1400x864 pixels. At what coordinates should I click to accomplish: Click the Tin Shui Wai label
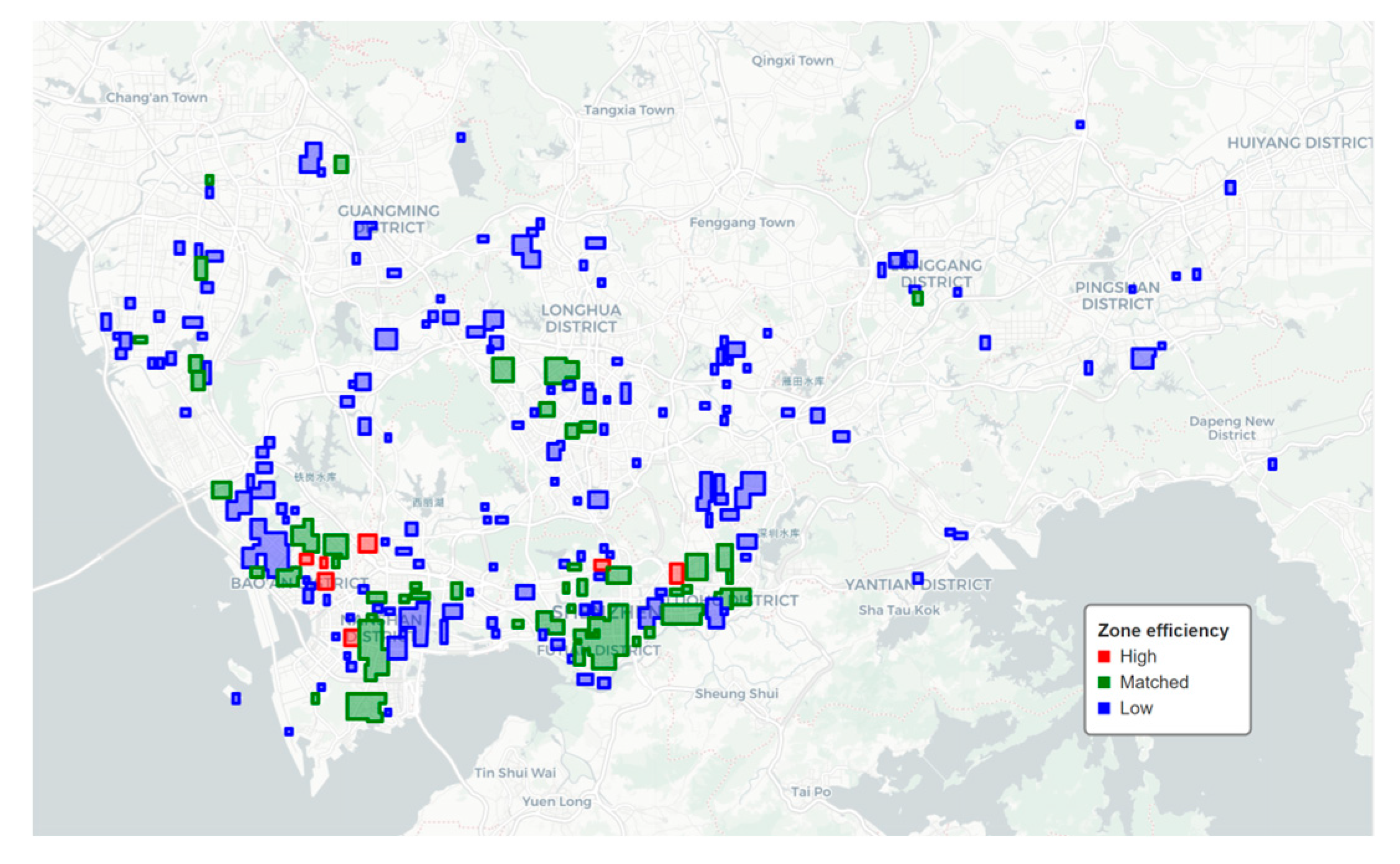pos(515,773)
